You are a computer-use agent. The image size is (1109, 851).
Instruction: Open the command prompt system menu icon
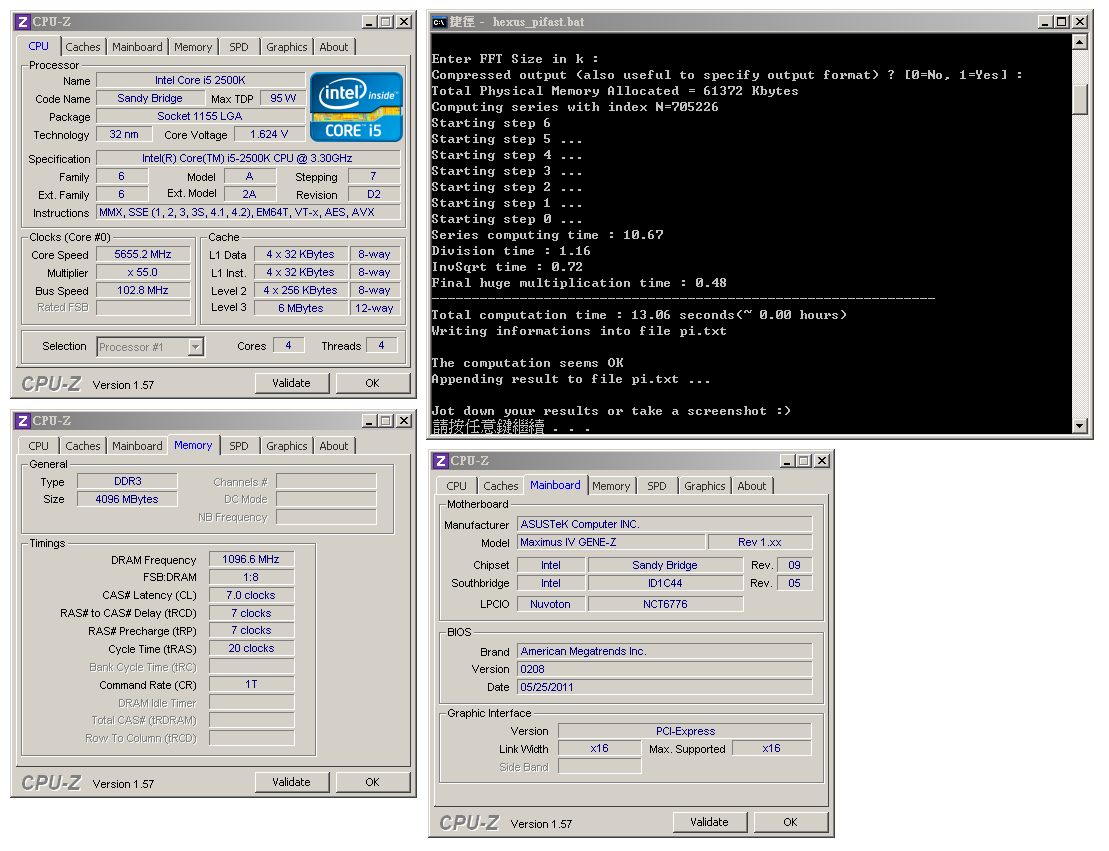pos(439,22)
